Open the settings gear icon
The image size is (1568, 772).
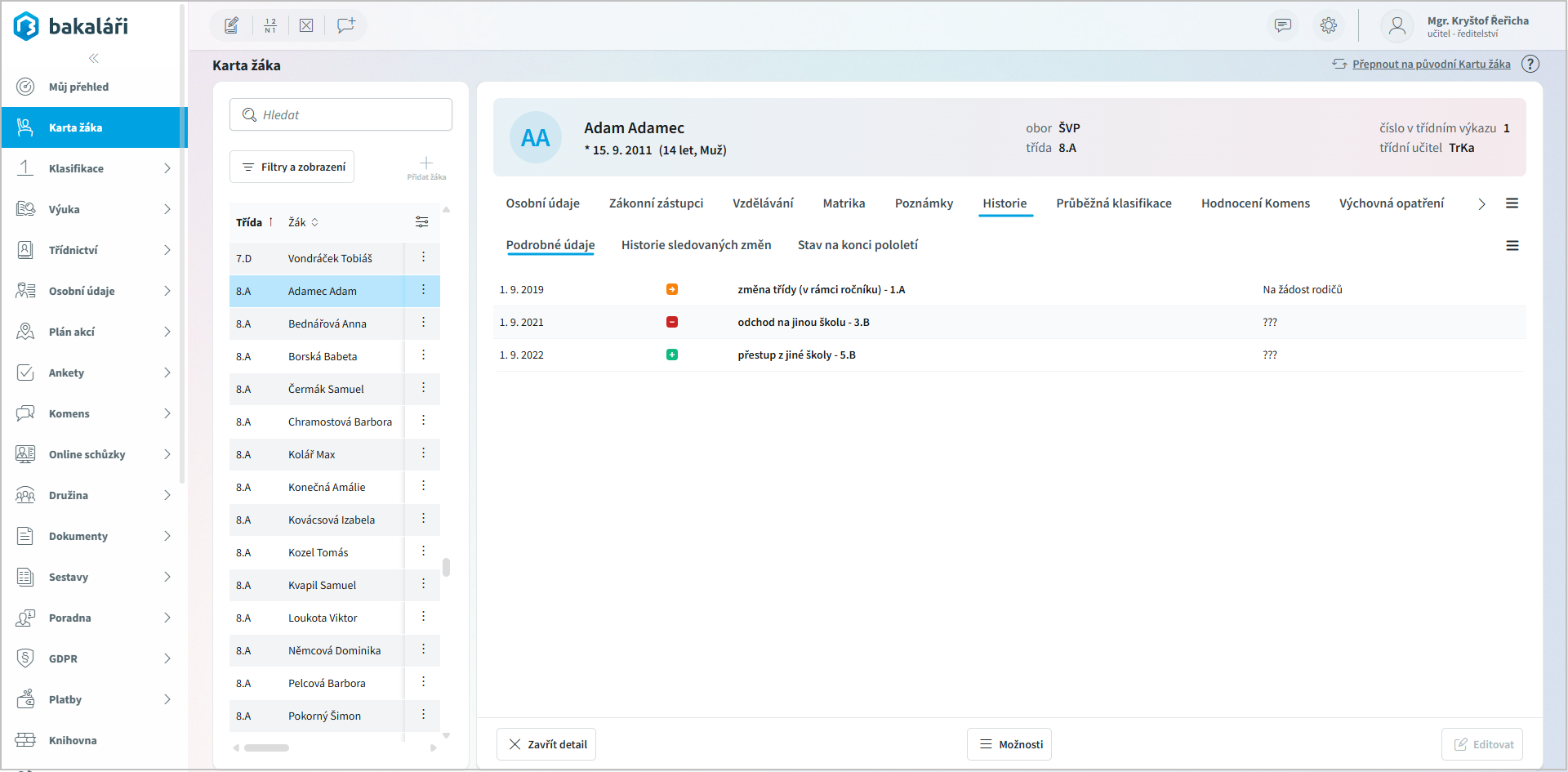click(1329, 25)
